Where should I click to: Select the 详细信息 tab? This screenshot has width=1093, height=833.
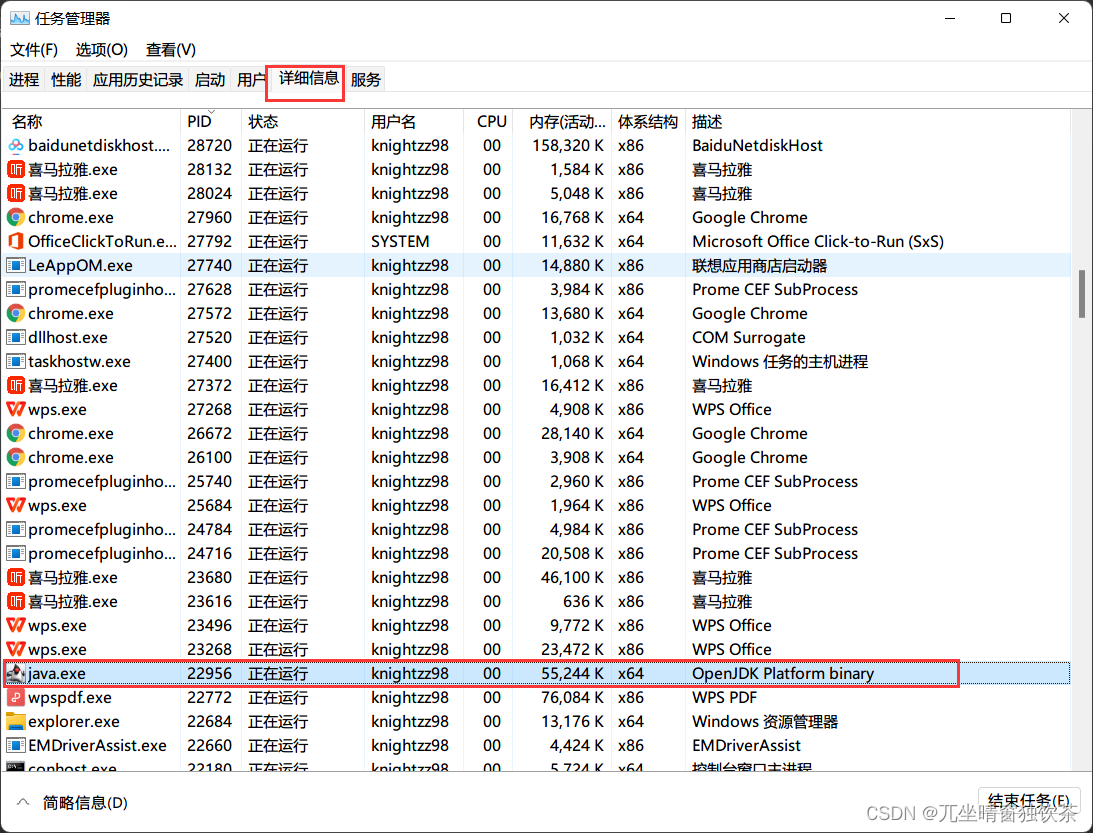[x=308, y=78]
